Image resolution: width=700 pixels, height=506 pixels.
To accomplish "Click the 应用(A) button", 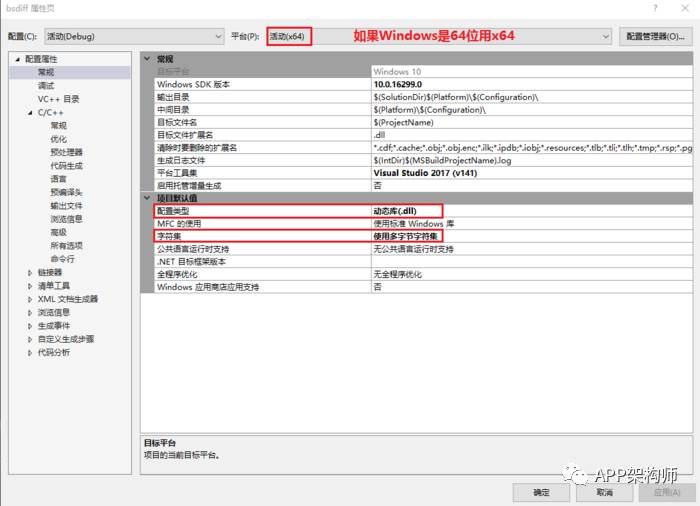I will 667,492.
